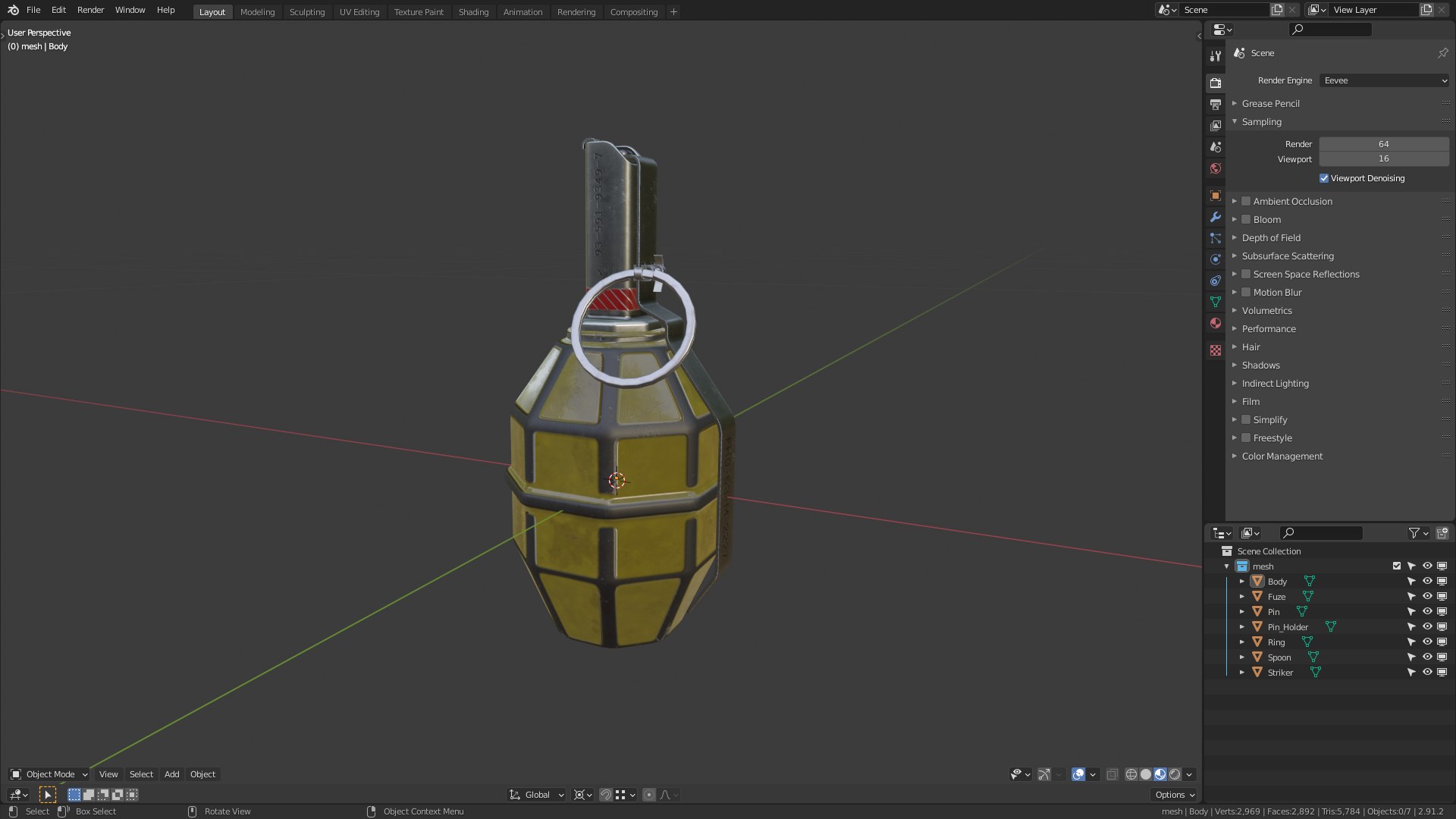The width and height of the screenshot is (1456, 819).
Task: Open the Render menu
Action: [90, 10]
